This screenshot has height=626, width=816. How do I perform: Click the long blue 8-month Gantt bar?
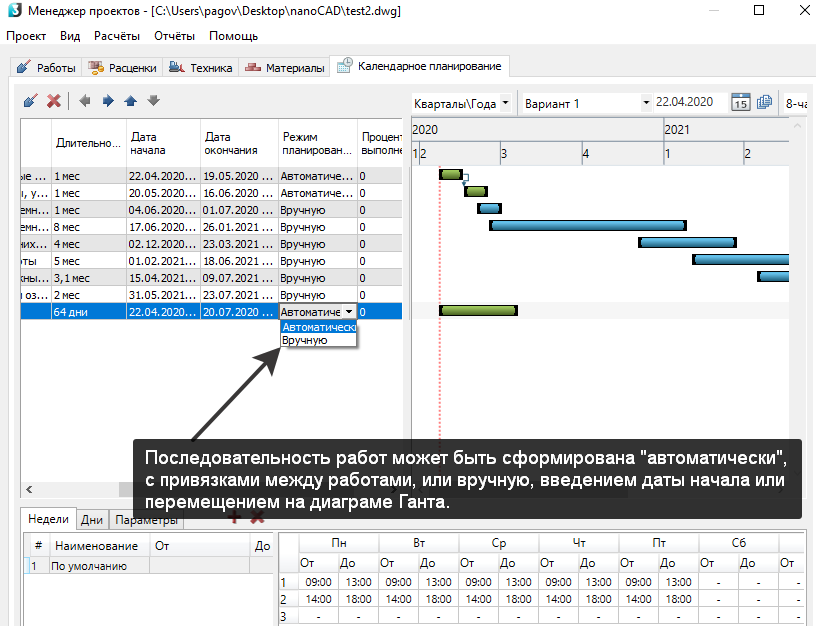click(588, 225)
